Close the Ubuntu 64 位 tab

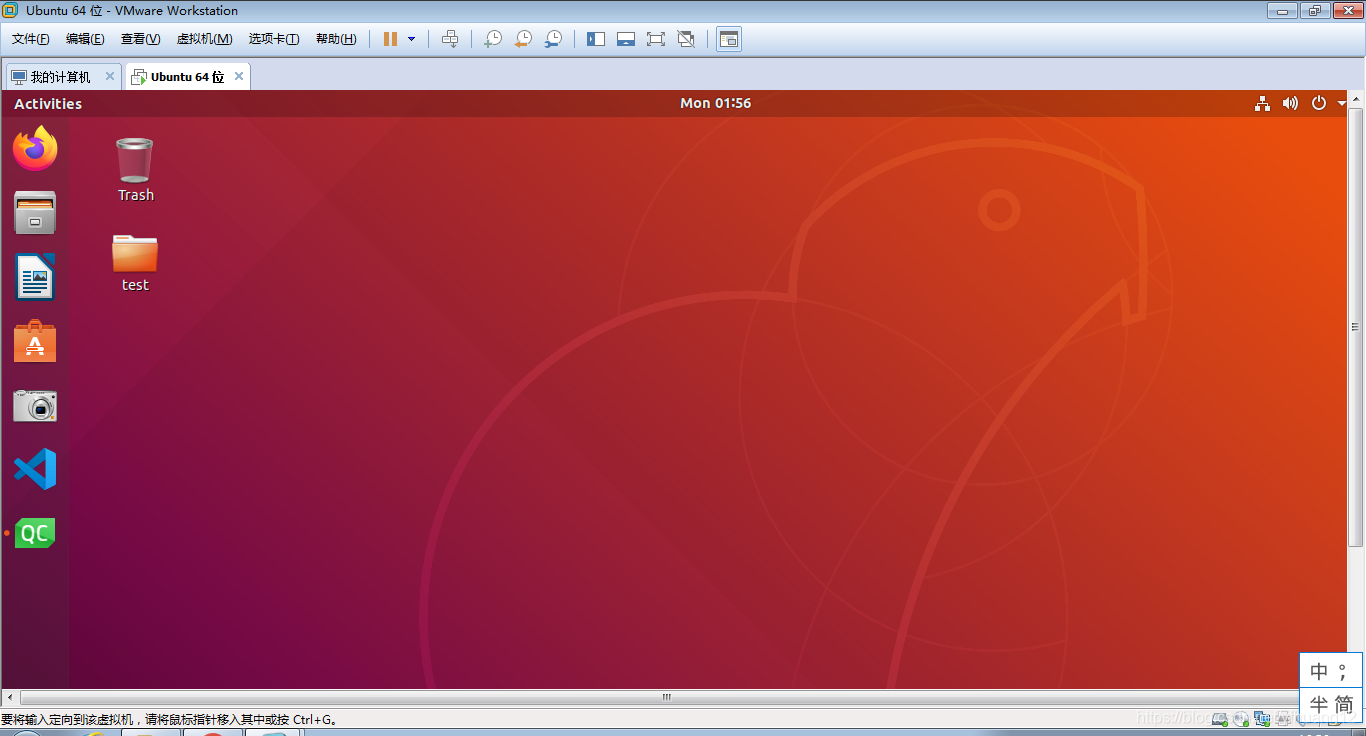238,76
